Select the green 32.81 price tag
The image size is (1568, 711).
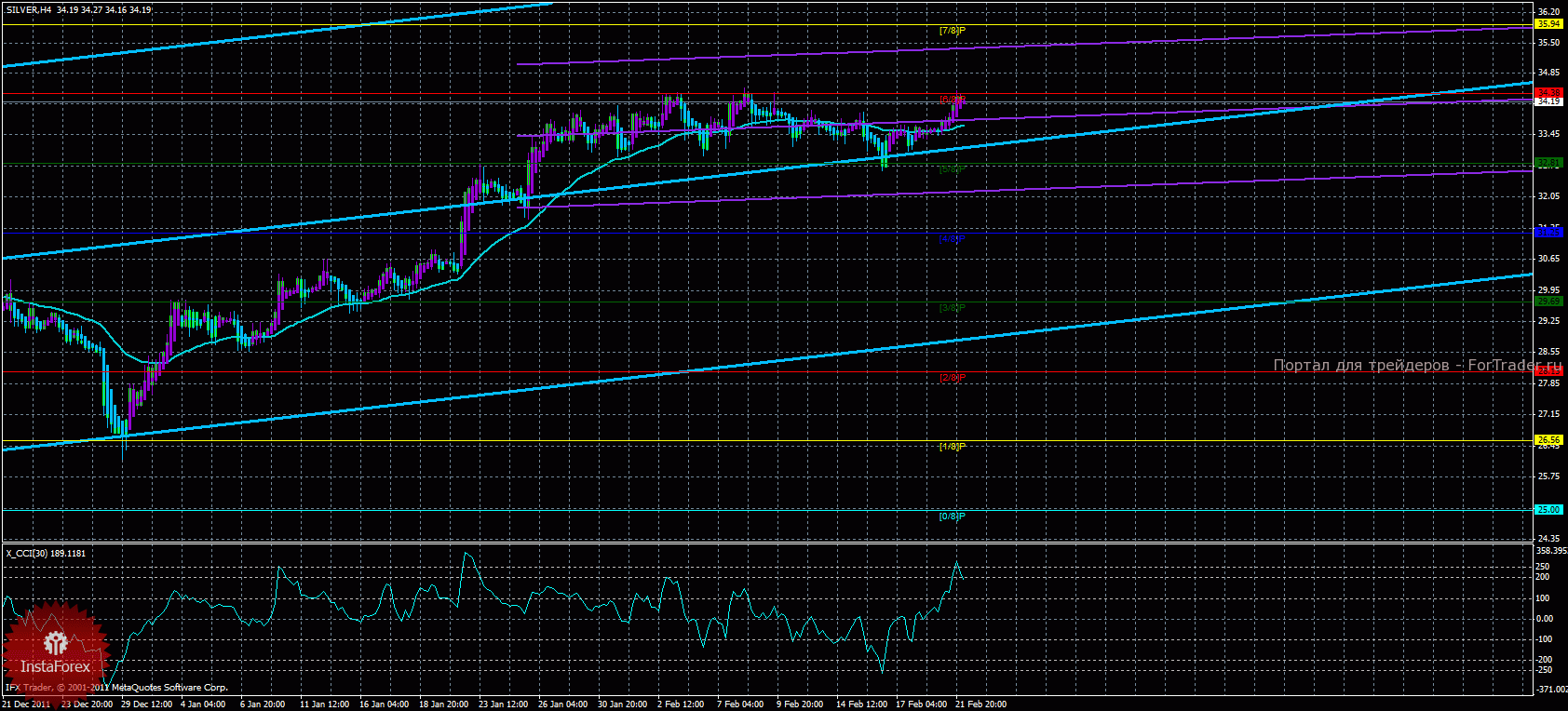1548,163
